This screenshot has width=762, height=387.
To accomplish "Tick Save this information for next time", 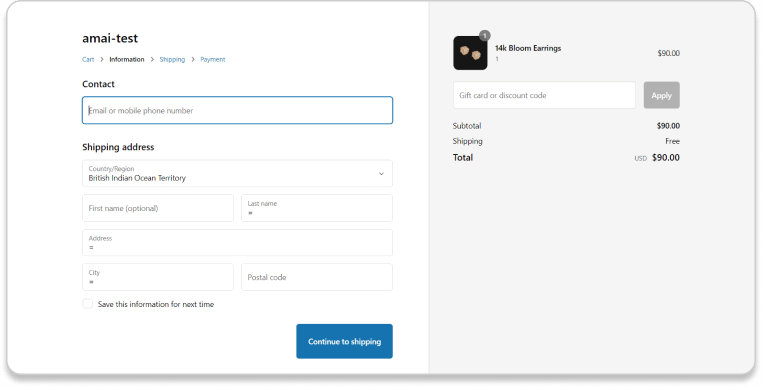I will click(87, 304).
